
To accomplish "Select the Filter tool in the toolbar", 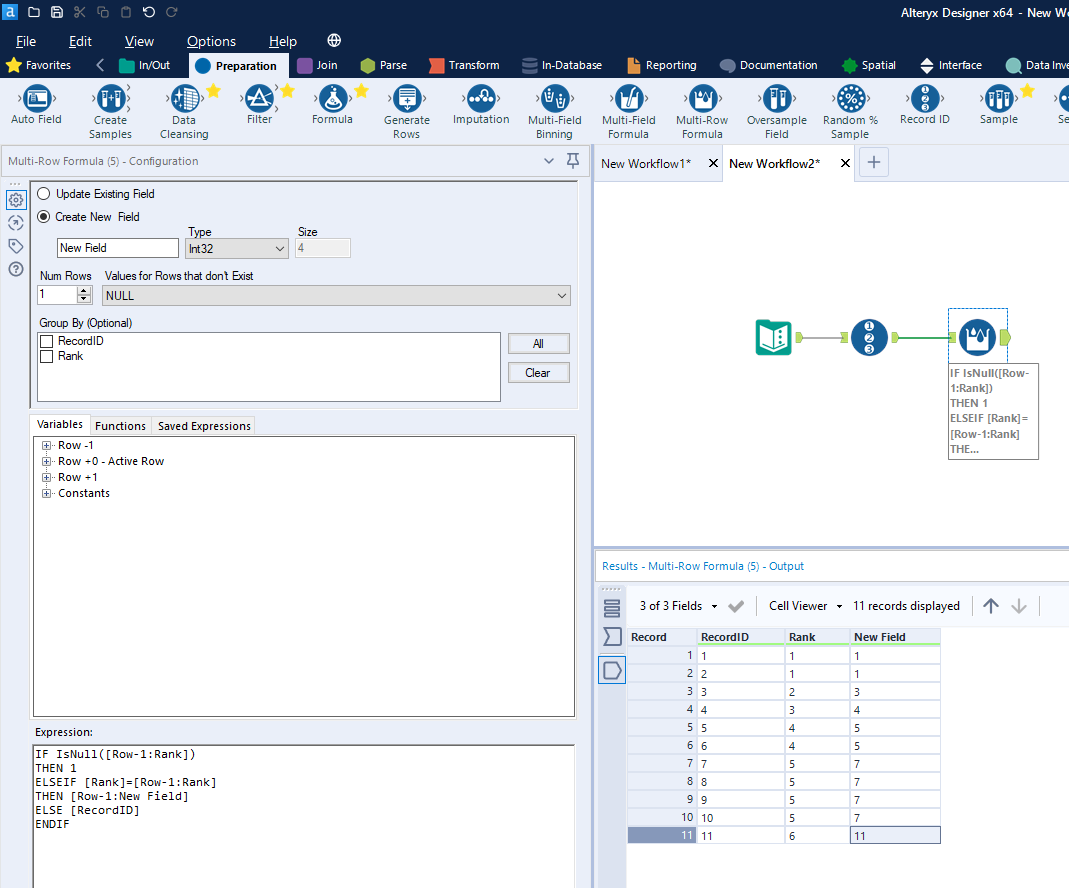I will 259,104.
